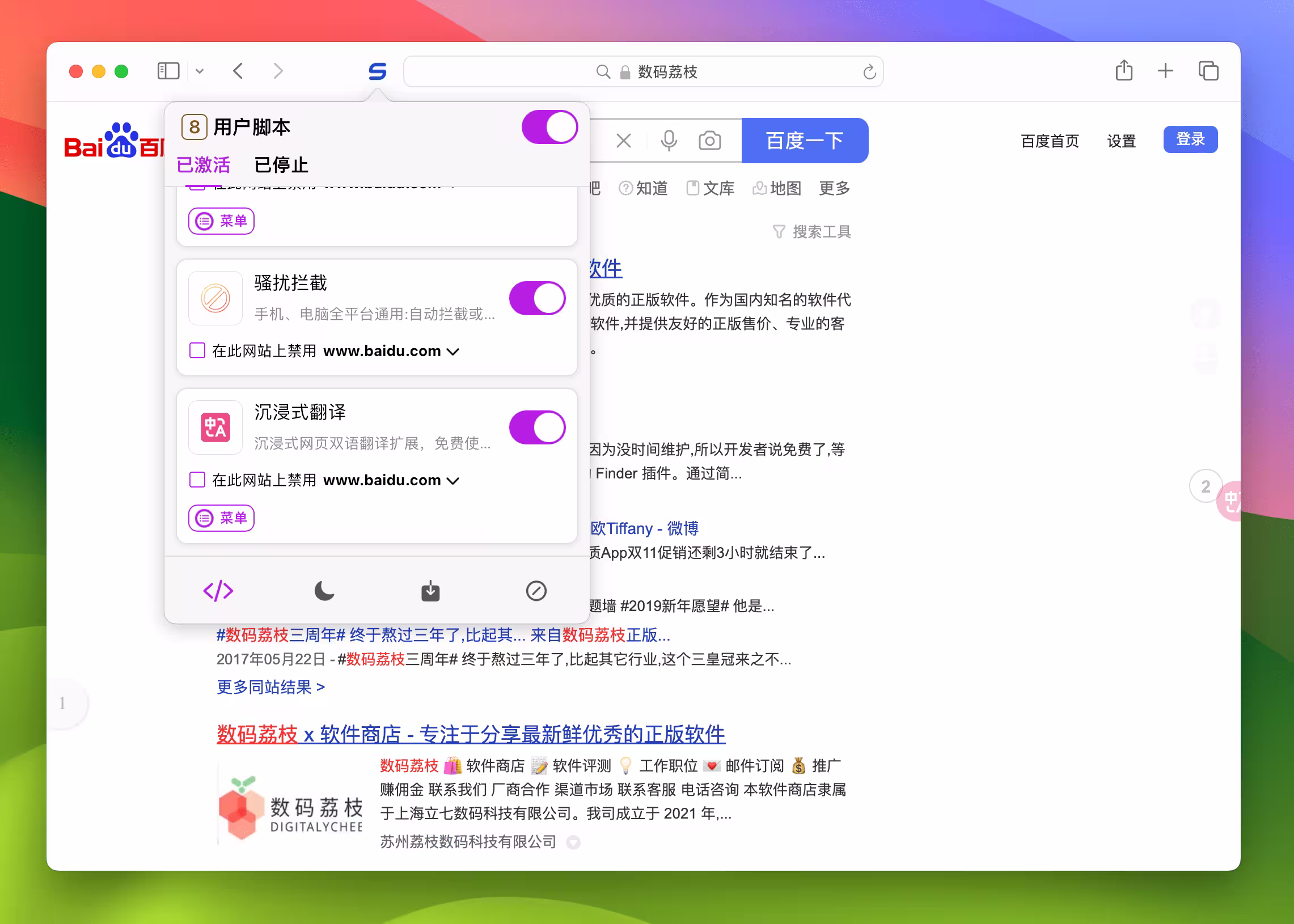Expand www.baidu.com dropdown under 沉浸式翻译
Viewport: 1294px width, 924px height.
tap(453, 481)
